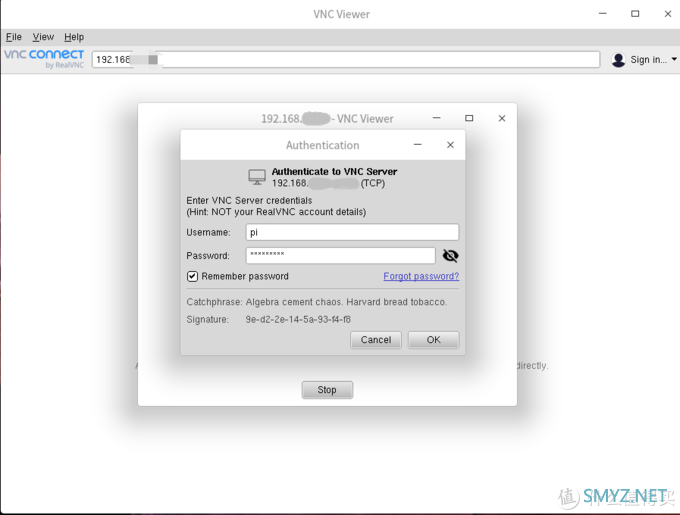Open the Help menu
680x515 pixels.
74,37
